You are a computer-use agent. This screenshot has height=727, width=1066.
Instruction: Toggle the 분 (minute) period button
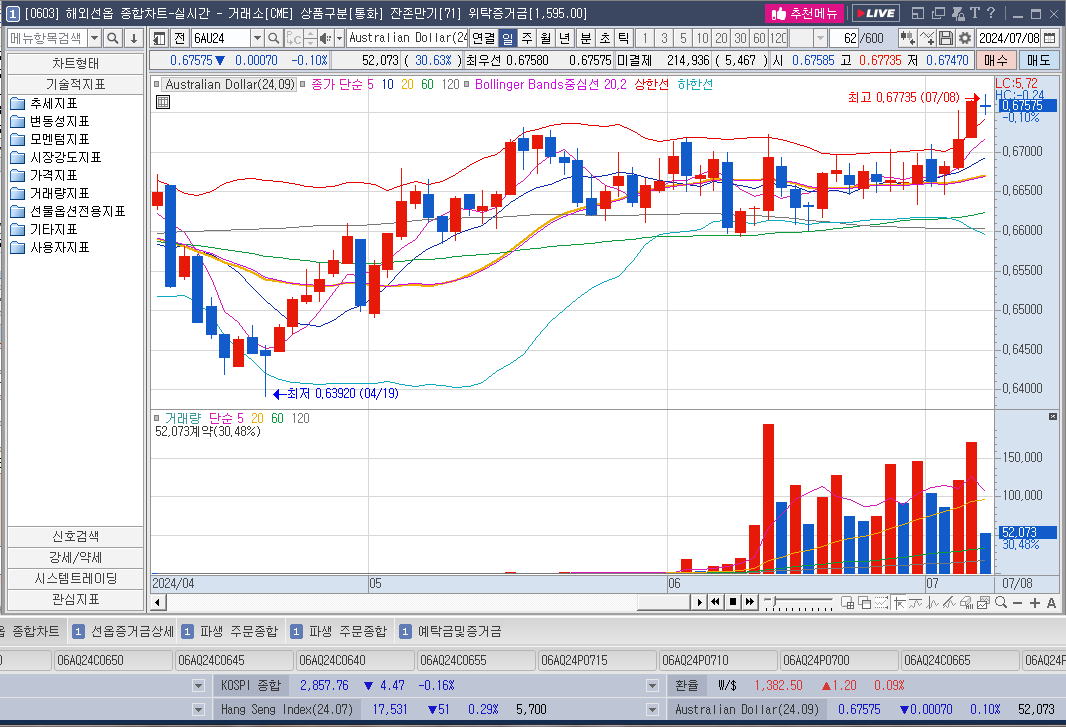coord(586,38)
